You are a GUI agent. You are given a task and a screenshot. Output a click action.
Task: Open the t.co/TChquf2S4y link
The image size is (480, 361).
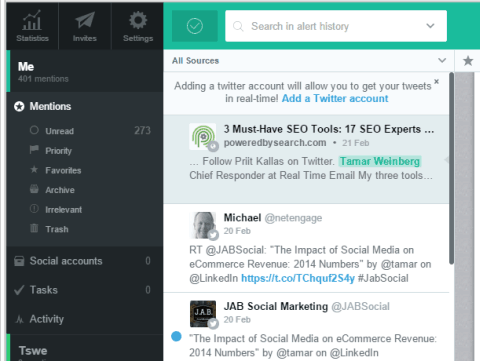point(298,278)
